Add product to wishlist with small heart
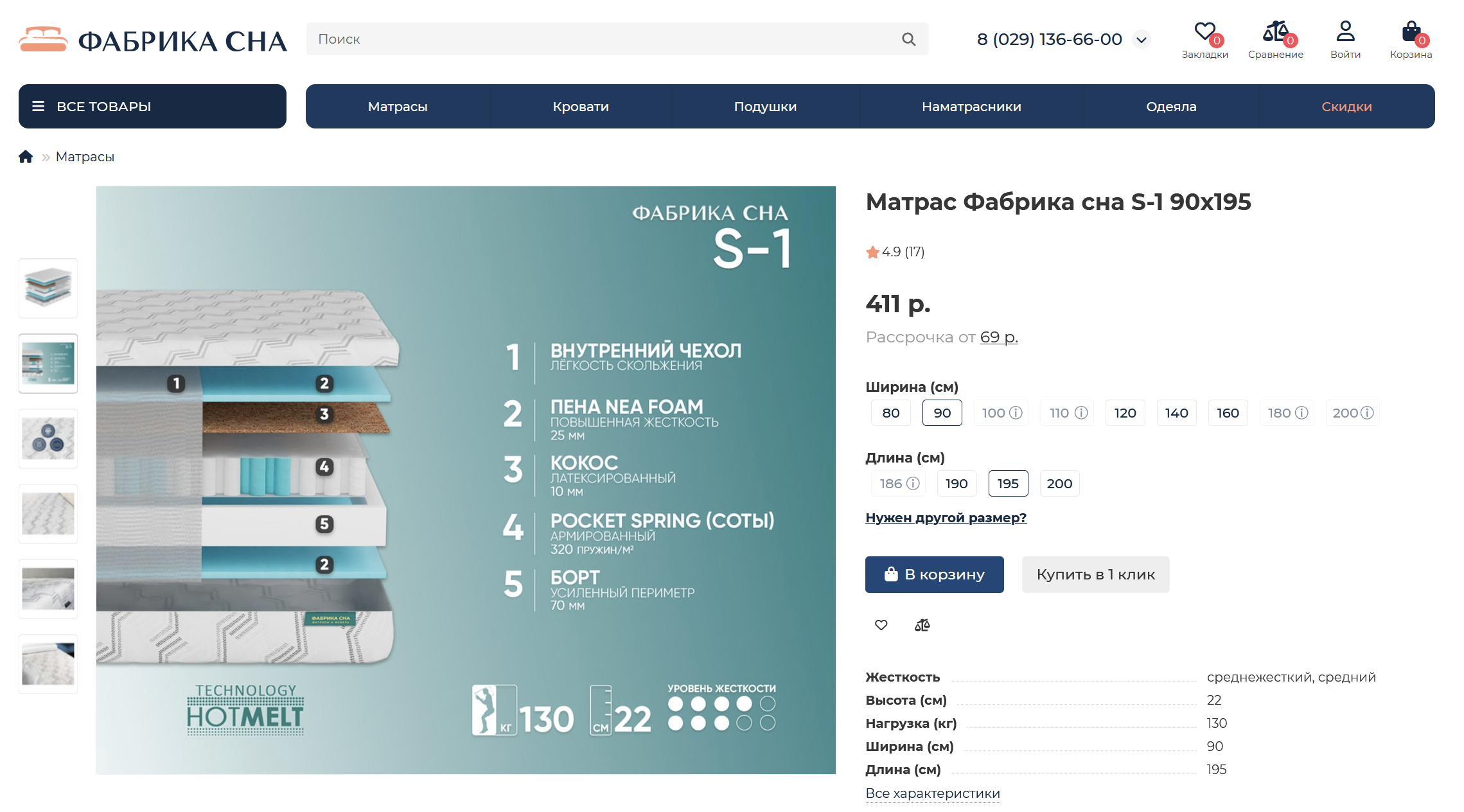The image size is (1464, 812). (881, 625)
